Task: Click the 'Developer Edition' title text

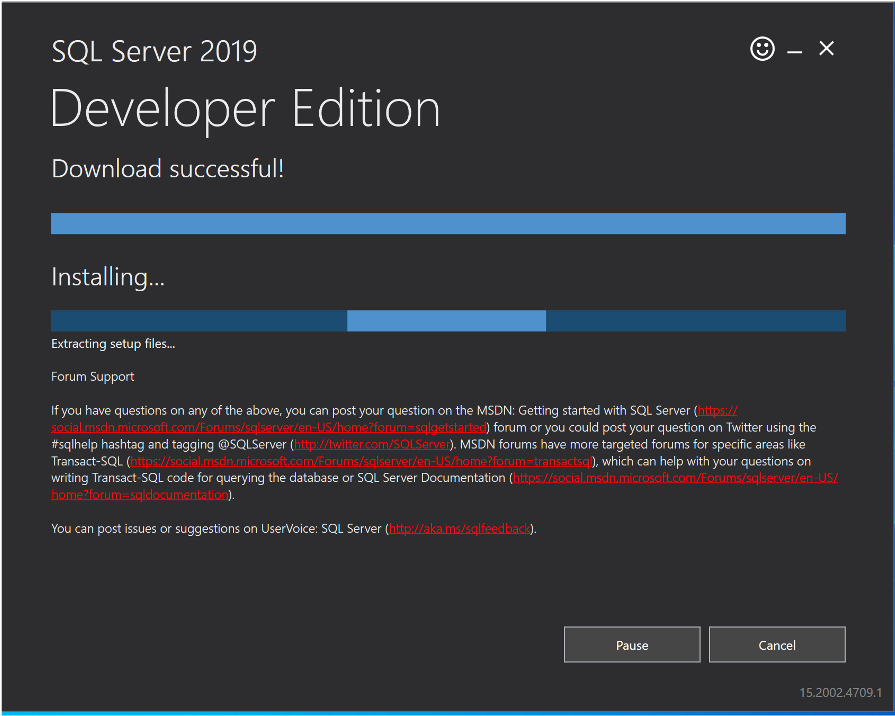Action: coord(245,109)
